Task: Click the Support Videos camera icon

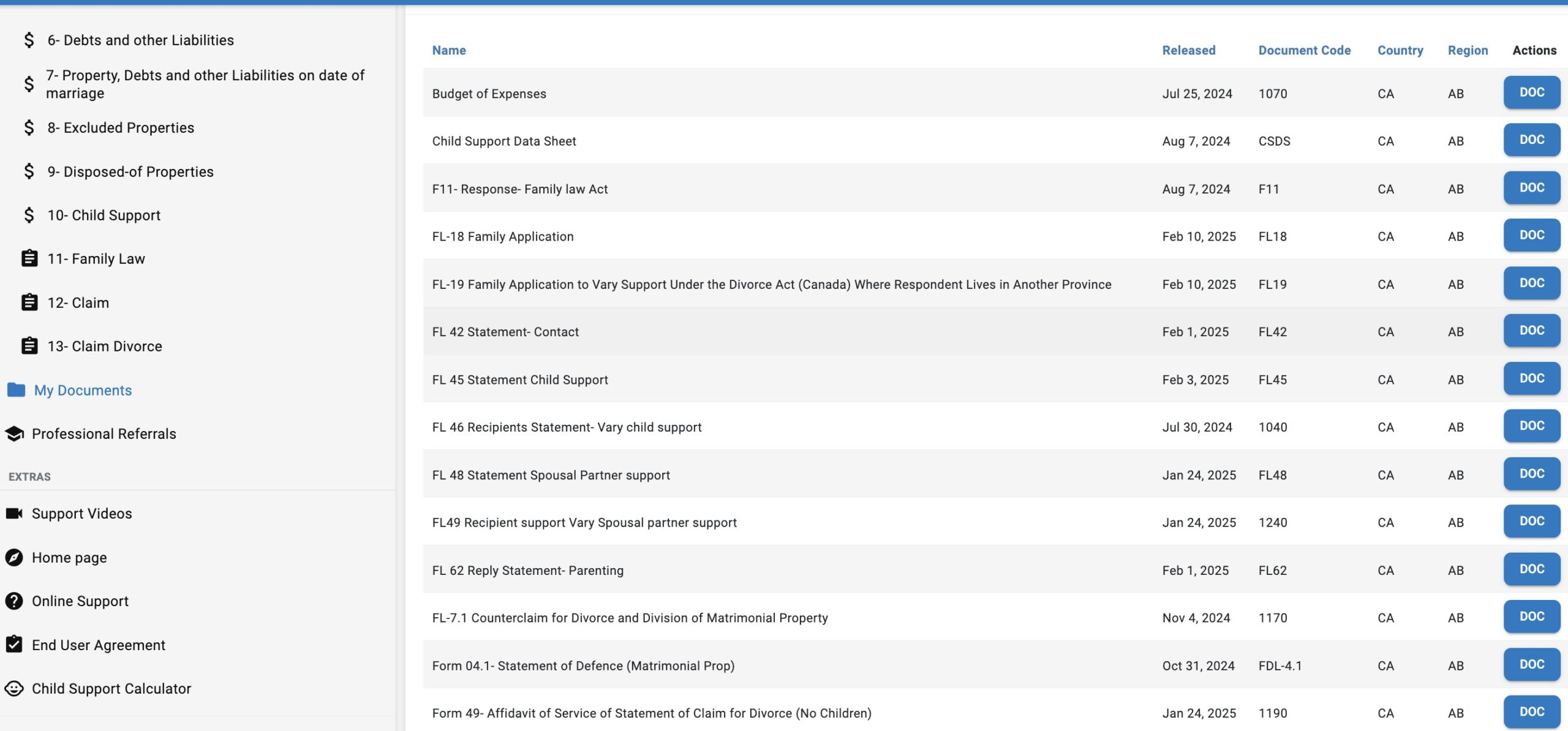Action: (x=15, y=513)
